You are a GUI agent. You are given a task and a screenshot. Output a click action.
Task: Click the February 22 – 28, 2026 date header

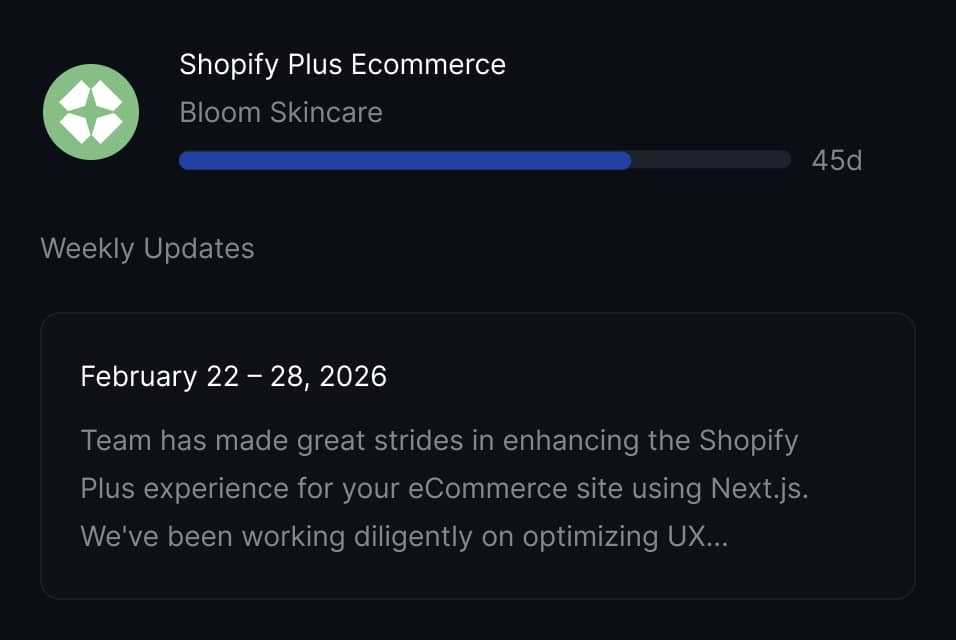233,377
